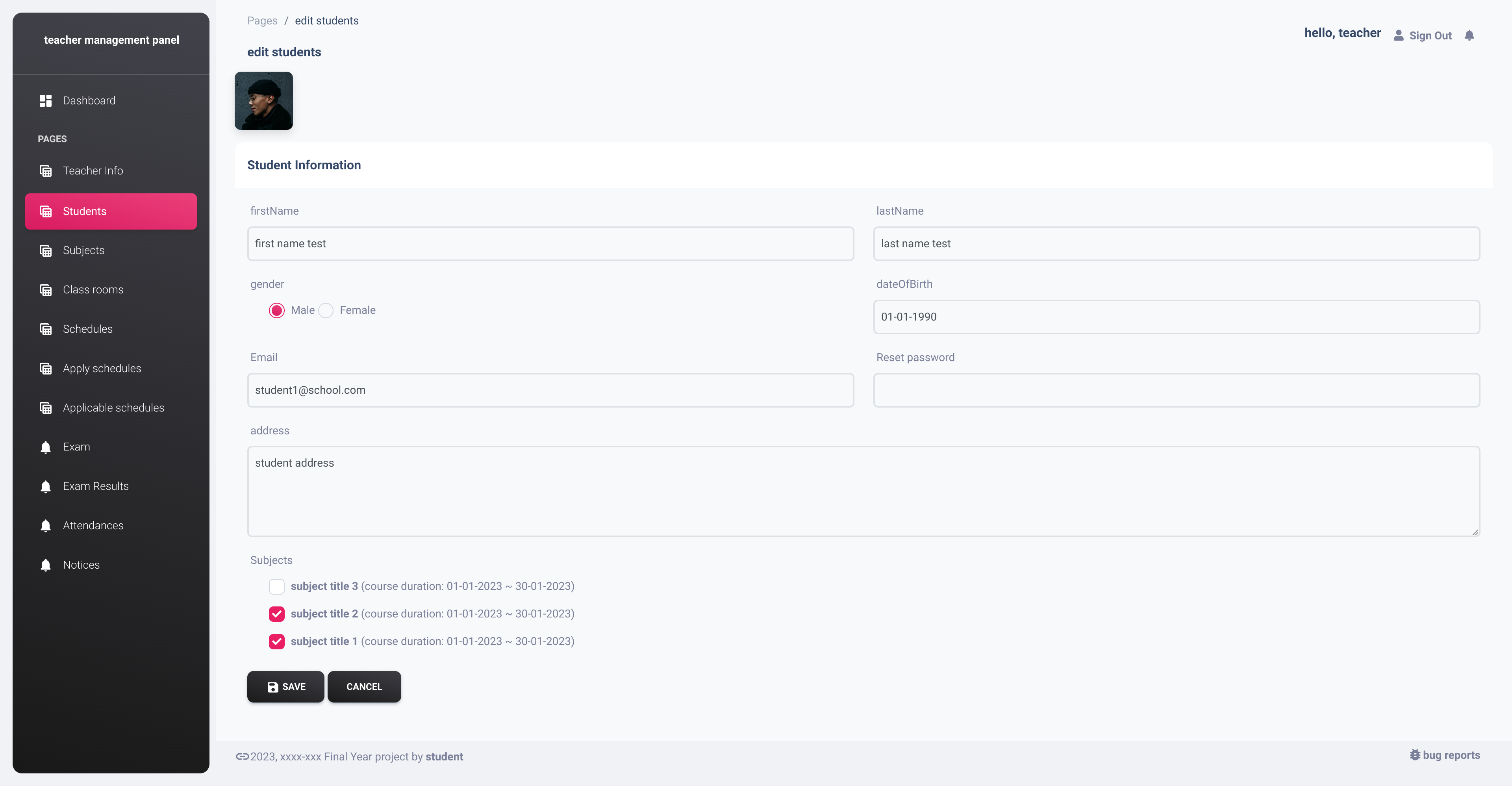
Task: Click the user icon beside Sign Out
Action: tap(1399, 35)
